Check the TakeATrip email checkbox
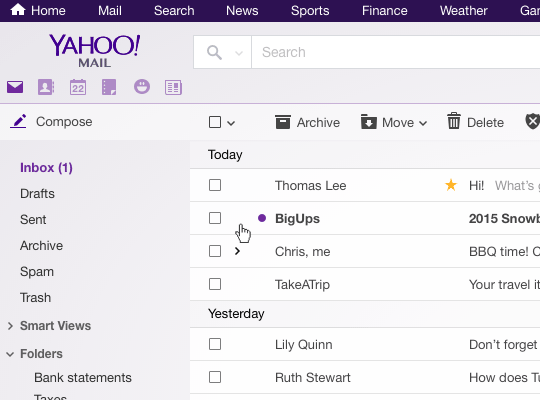This screenshot has width=540, height=400. [215, 284]
